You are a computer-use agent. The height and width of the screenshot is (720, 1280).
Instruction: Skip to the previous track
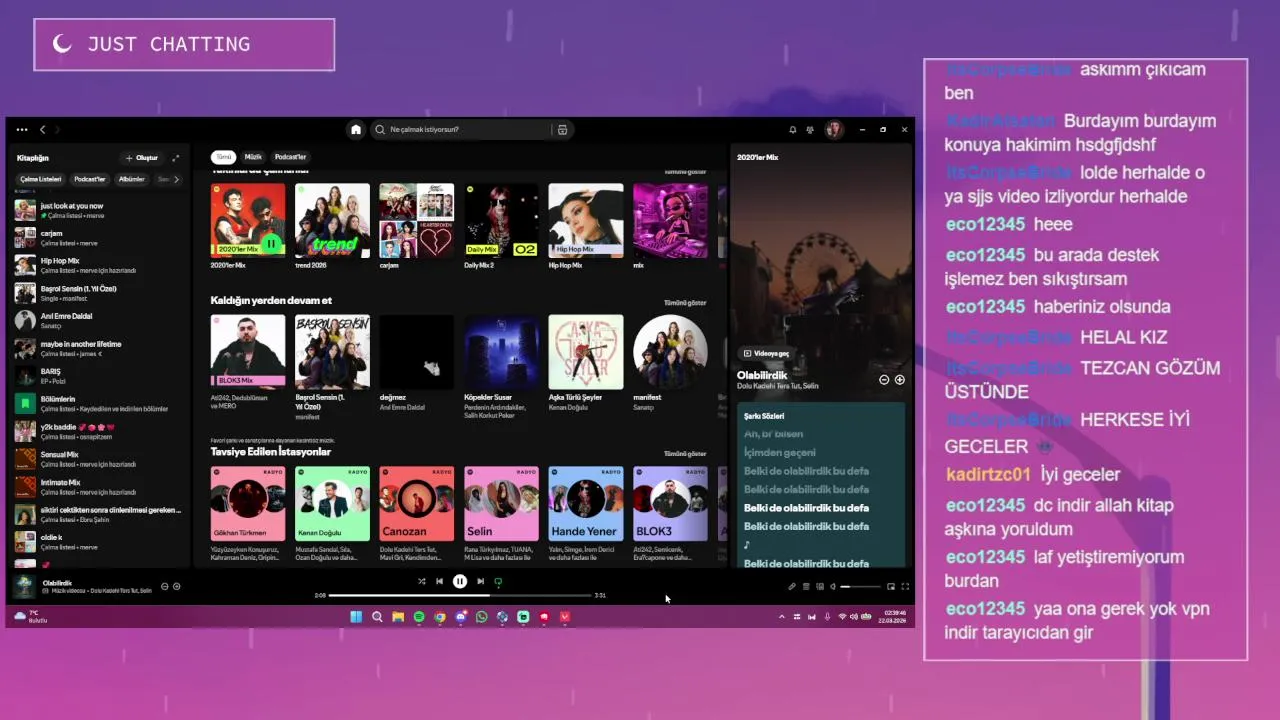tap(439, 581)
